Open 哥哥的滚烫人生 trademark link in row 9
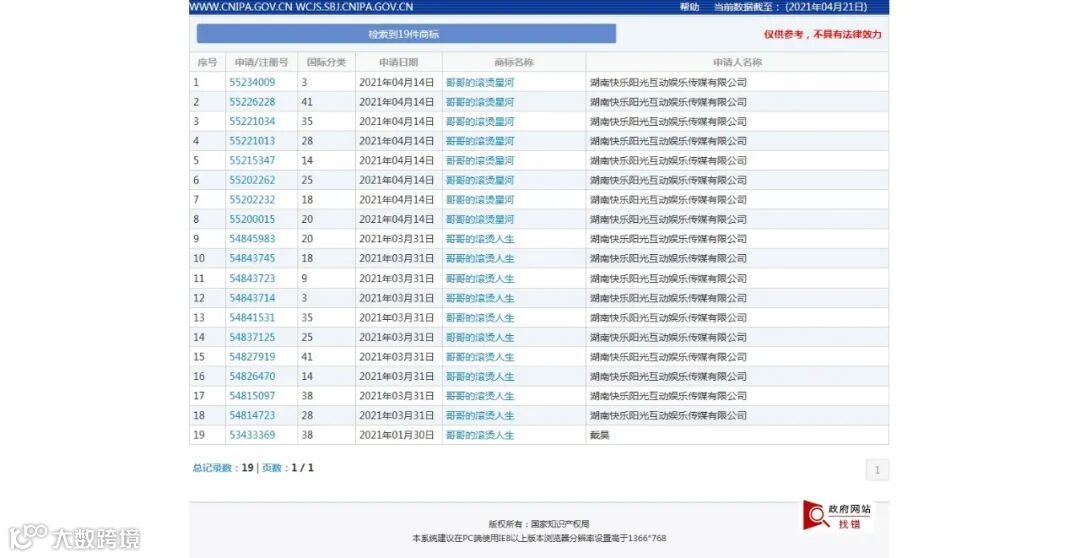Viewport: 1080px width, 558px height. click(x=480, y=239)
